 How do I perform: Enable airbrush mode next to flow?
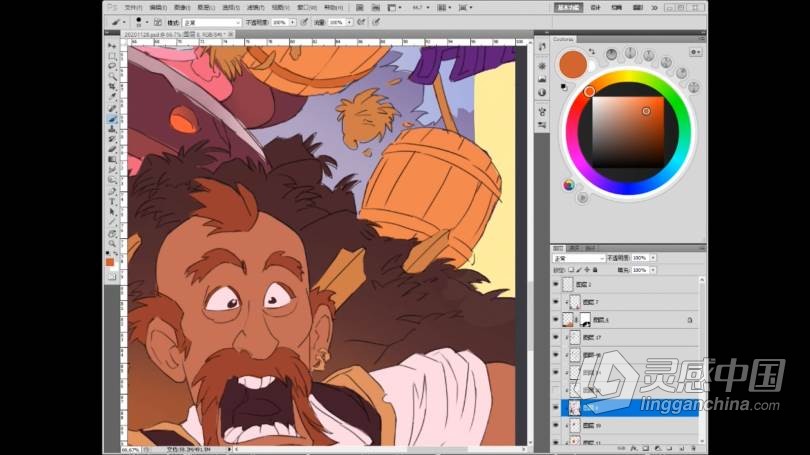click(x=361, y=22)
